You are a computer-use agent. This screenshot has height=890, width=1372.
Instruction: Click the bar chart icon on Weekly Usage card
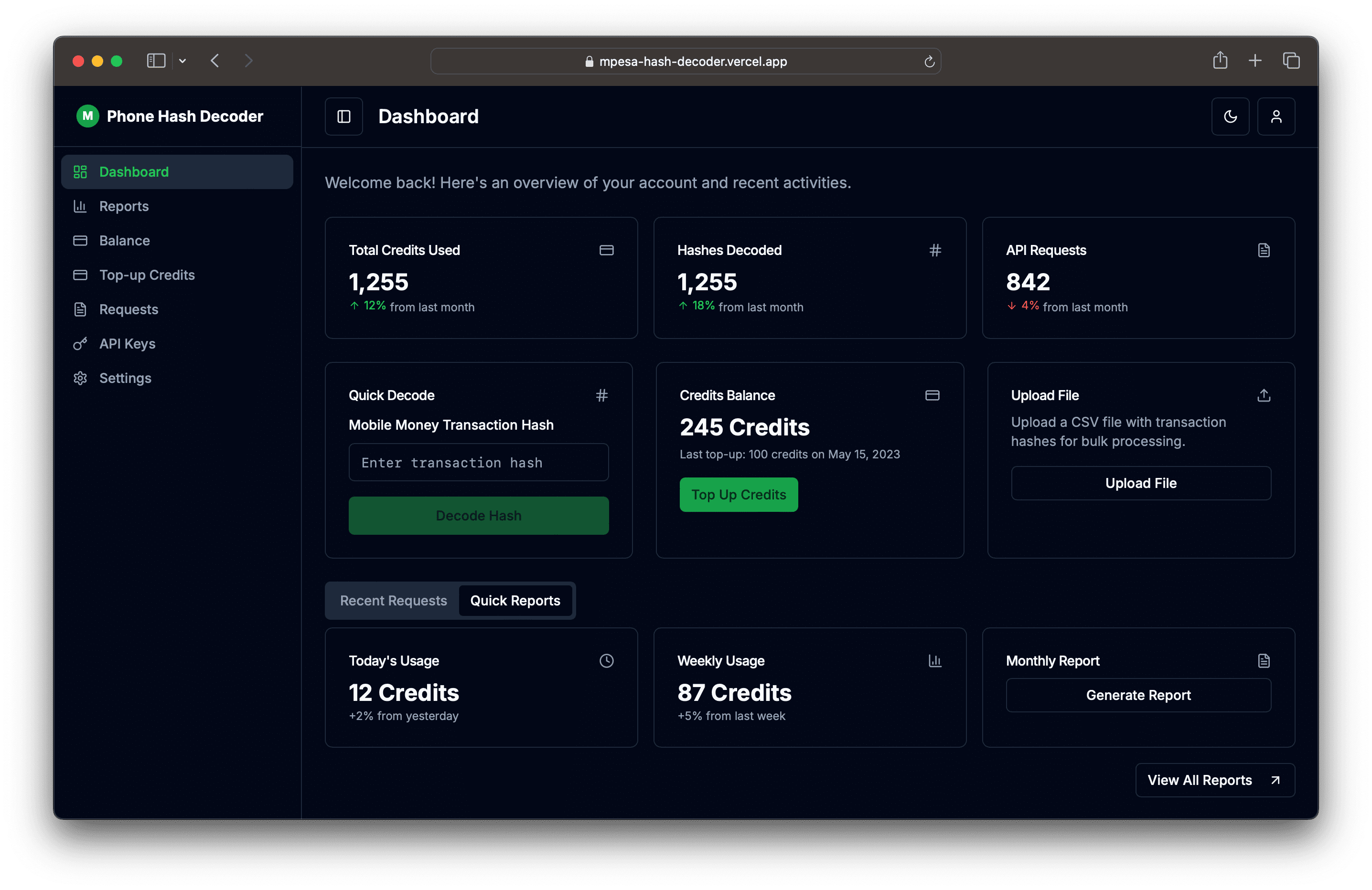pyautogui.click(x=935, y=661)
